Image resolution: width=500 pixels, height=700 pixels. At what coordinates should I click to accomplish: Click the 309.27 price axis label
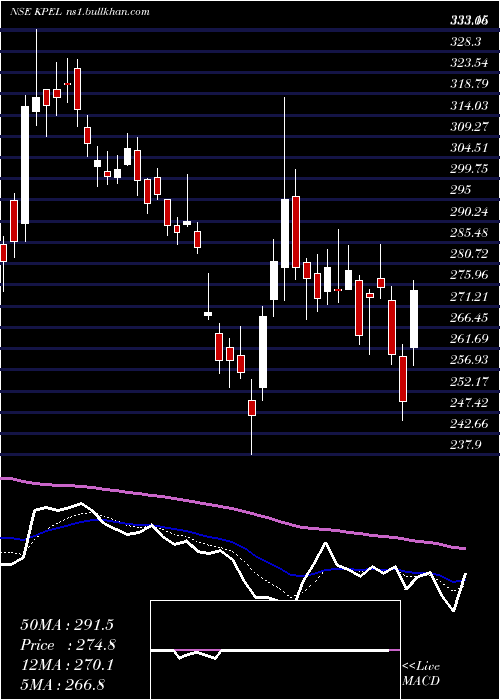[x=469, y=127]
